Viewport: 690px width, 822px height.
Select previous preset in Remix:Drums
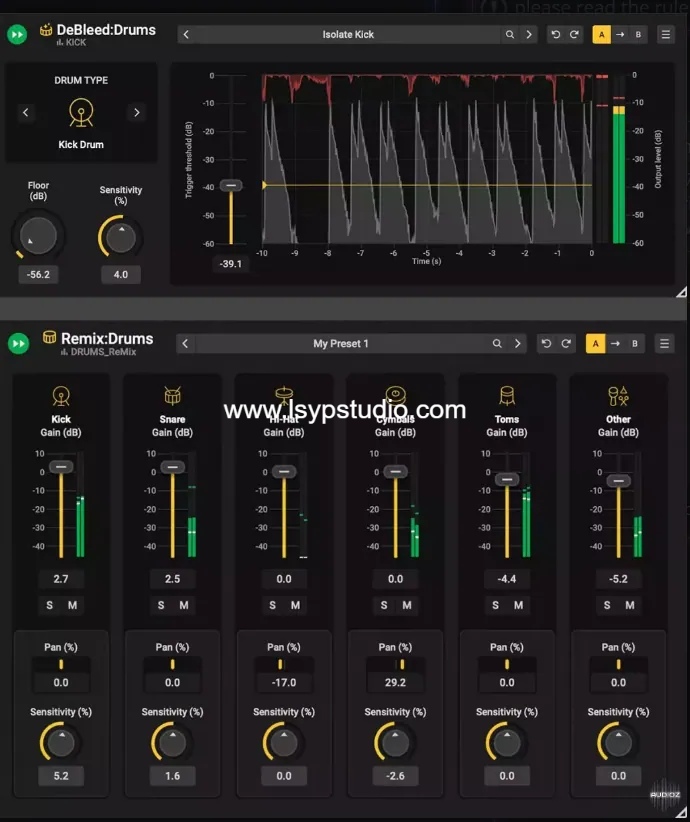pos(185,344)
